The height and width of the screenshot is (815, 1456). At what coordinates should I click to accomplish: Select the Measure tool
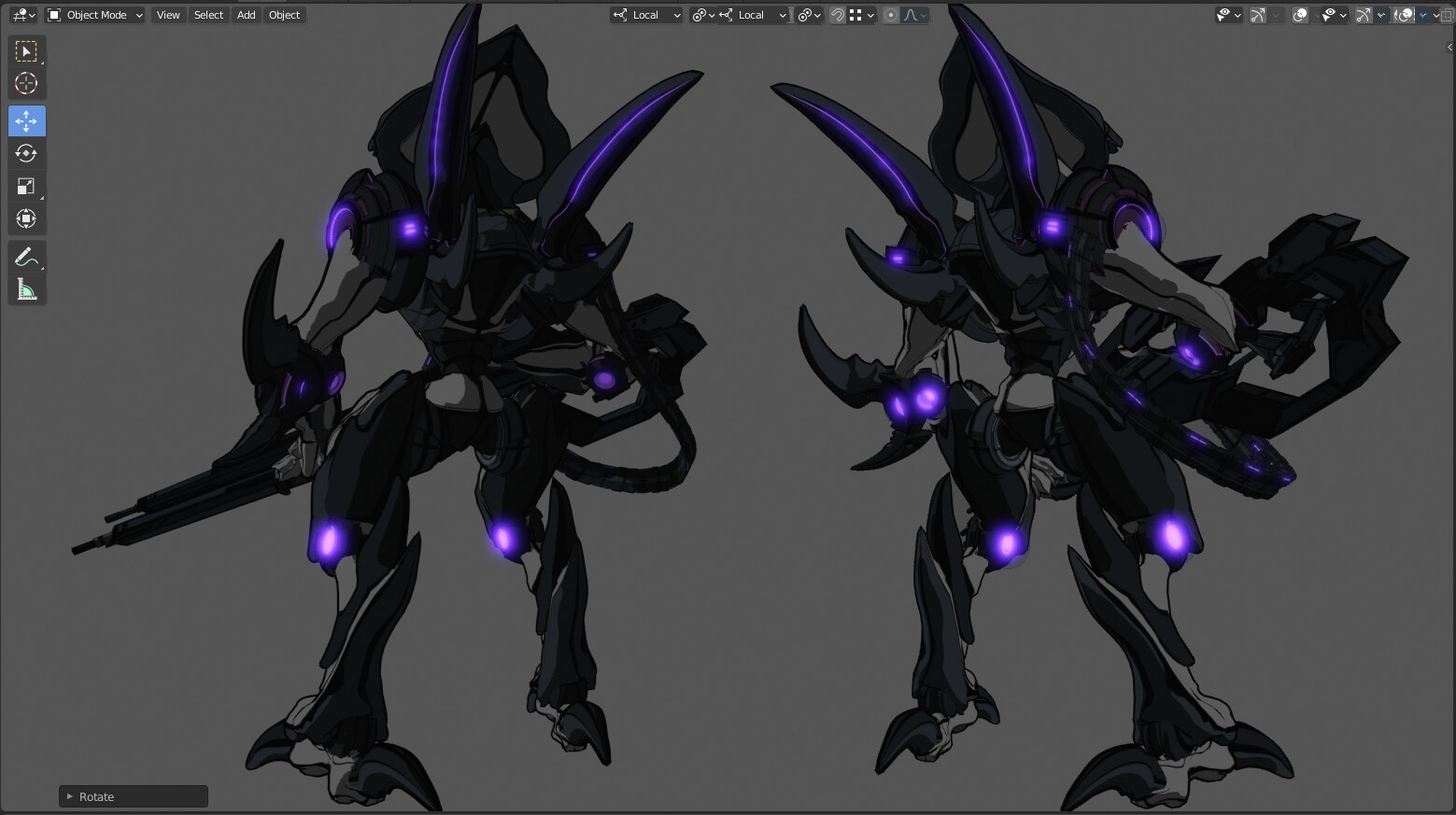(27, 288)
